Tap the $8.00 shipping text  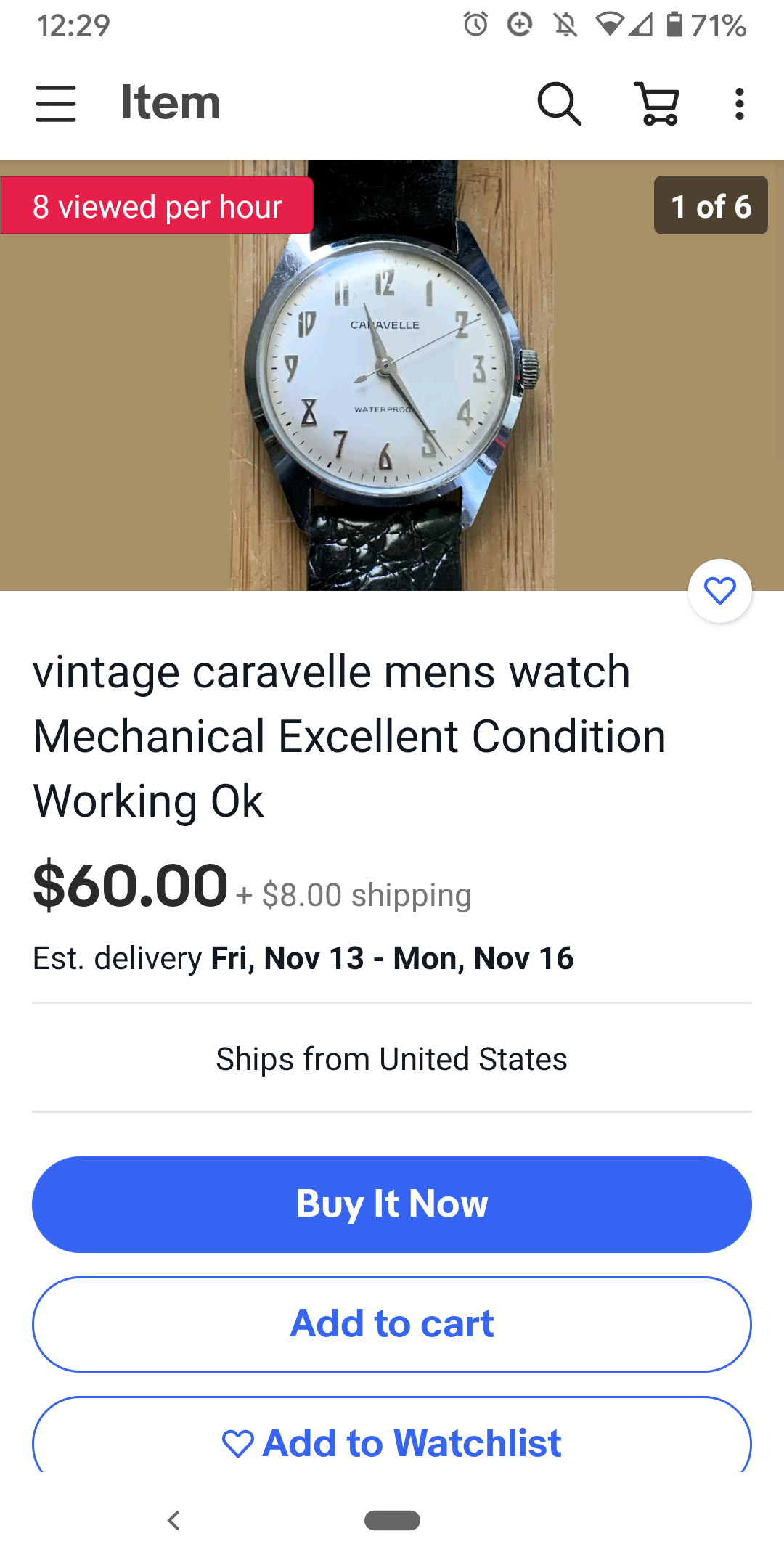click(367, 895)
